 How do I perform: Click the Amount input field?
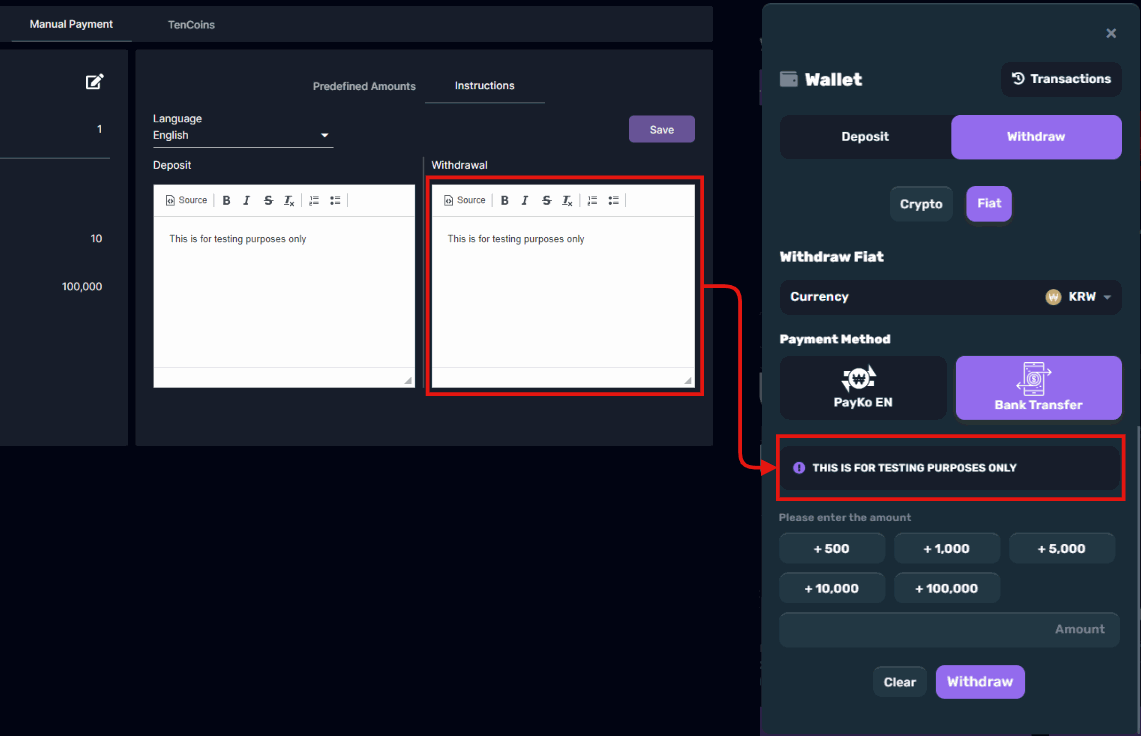click(x=950, y=630)
